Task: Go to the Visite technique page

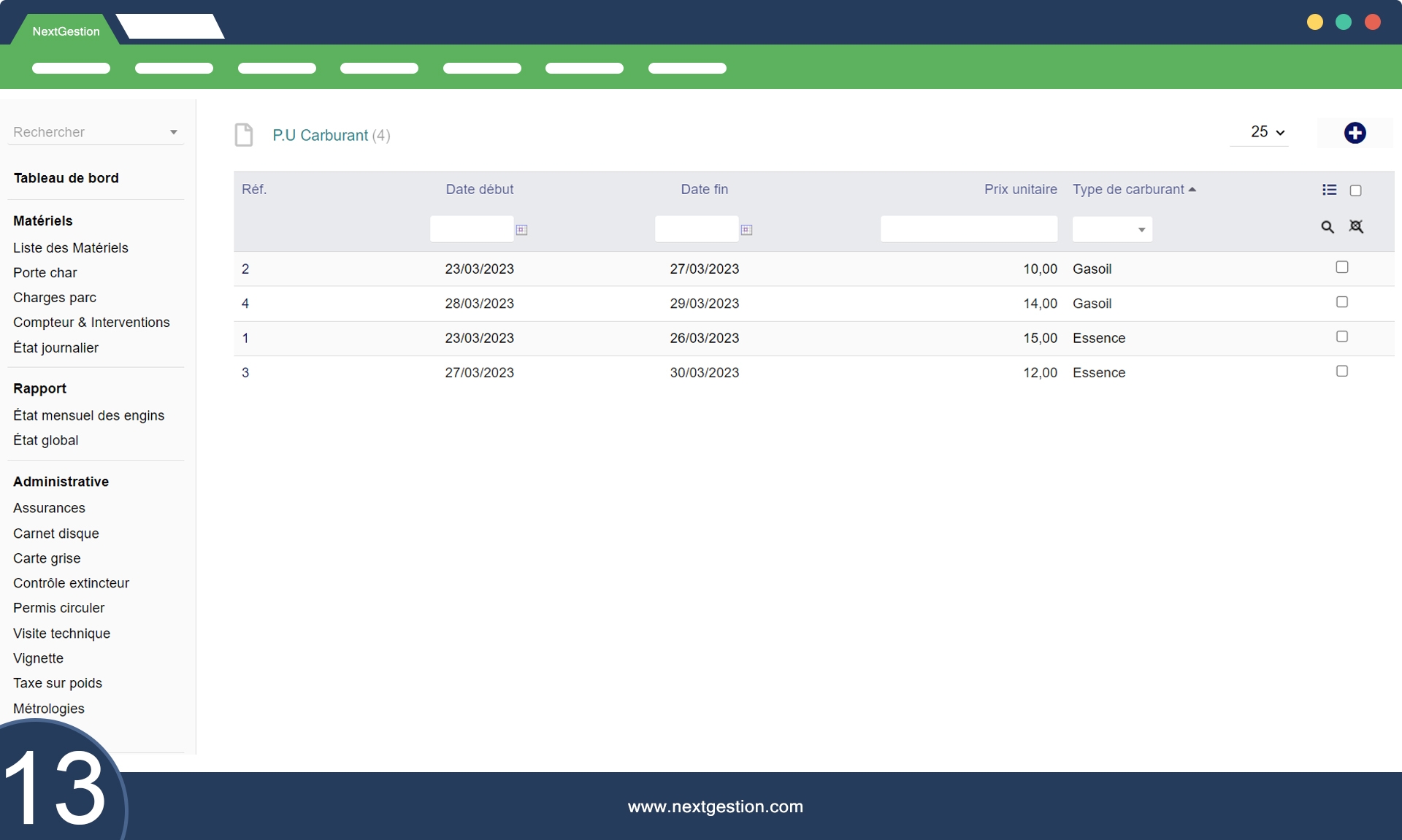Action: pos(61,633)
